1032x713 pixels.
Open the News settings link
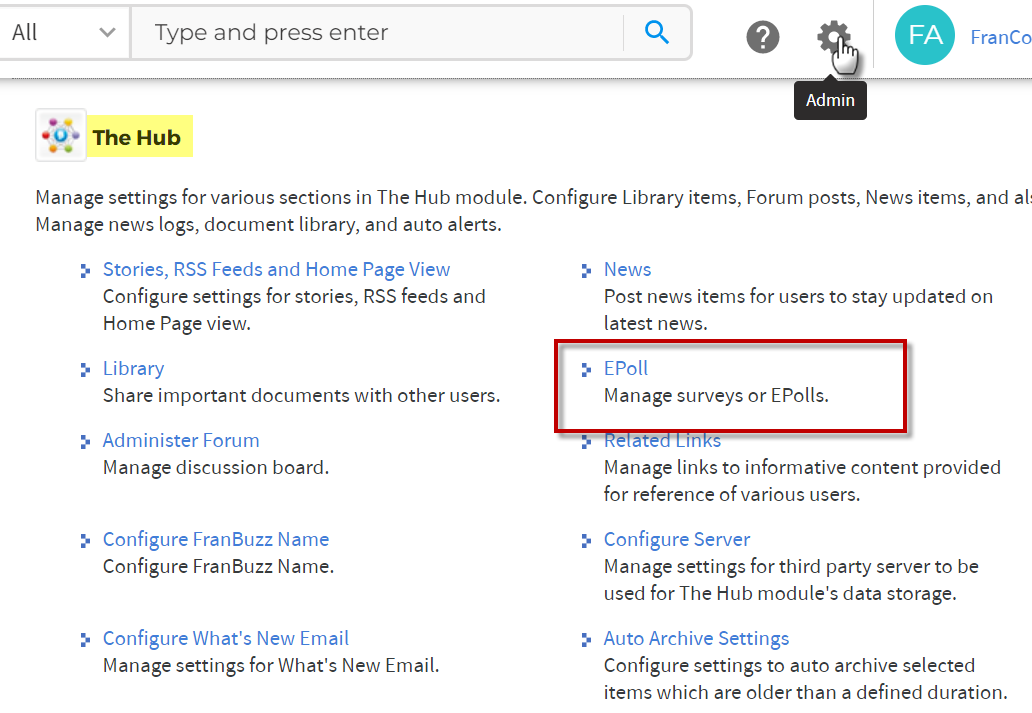[x=627, y=269]
